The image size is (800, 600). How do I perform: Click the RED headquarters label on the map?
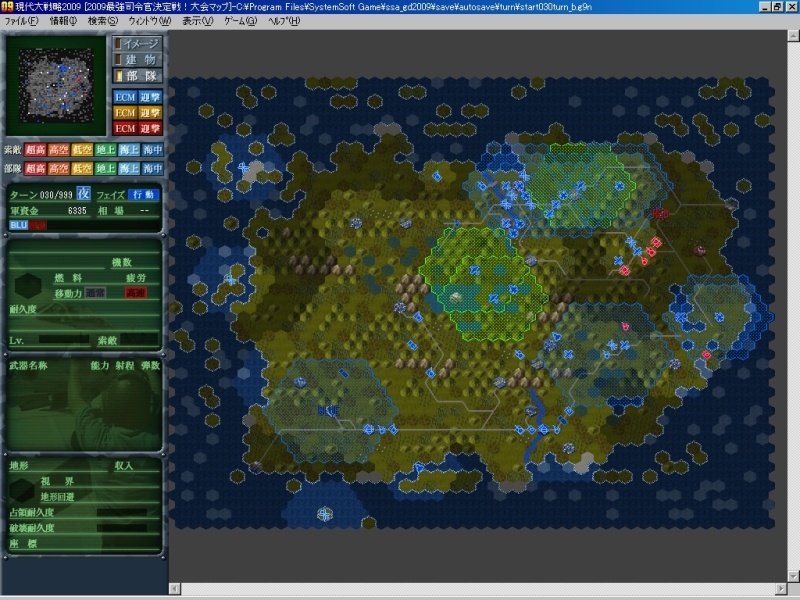pyautogui.click(x=660, y=214)
